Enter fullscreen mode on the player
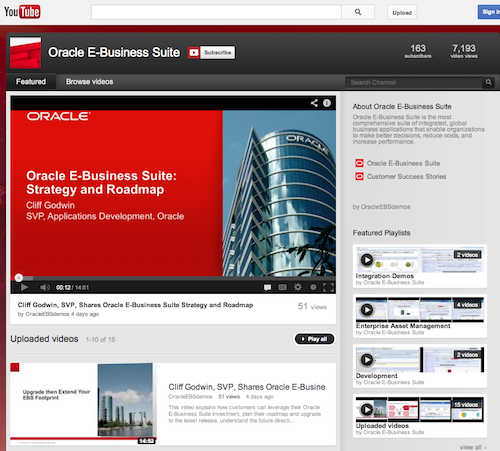 click(x=328, y=287)
